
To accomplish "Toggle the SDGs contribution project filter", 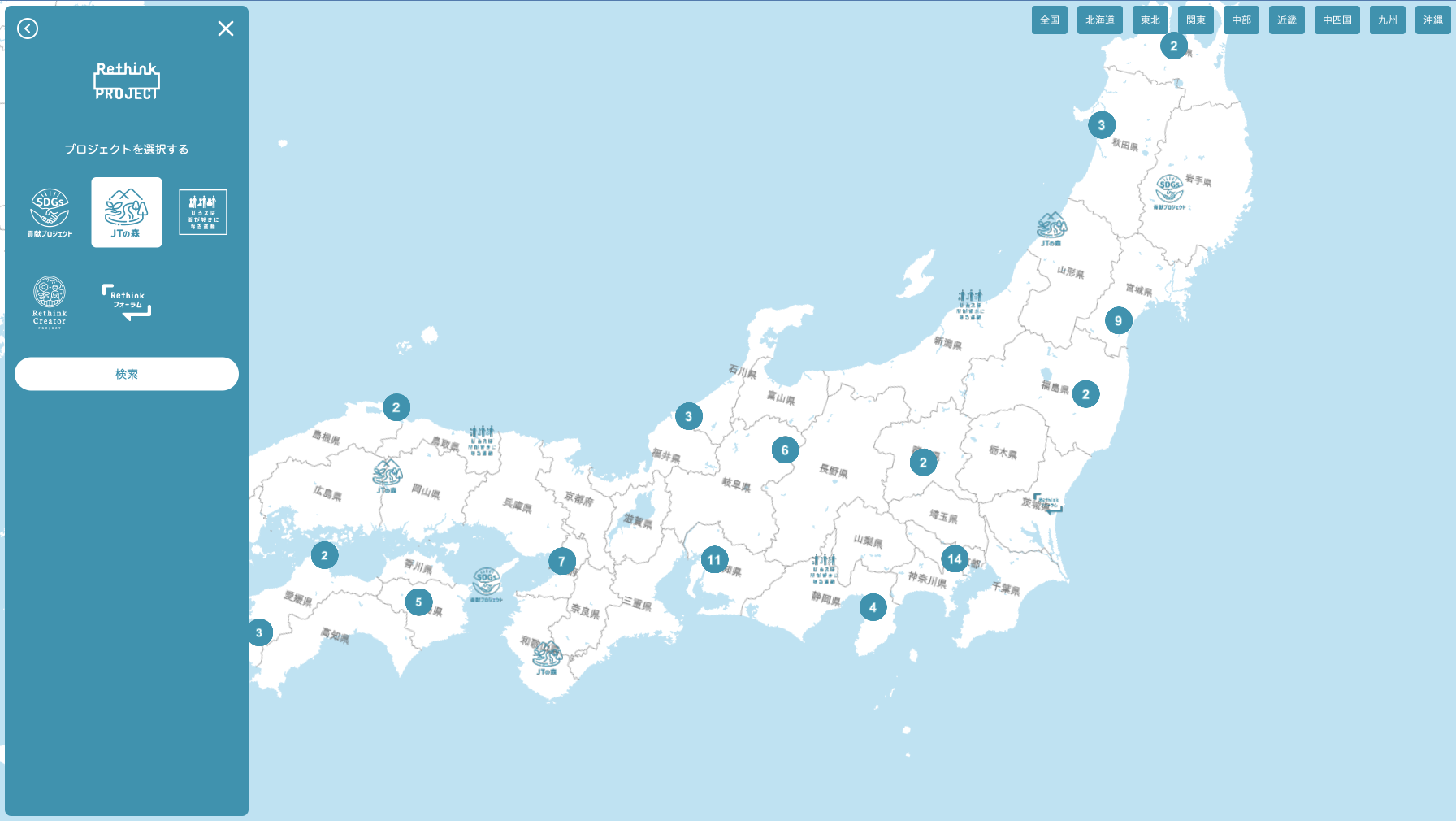I will [x=50, y=212].
